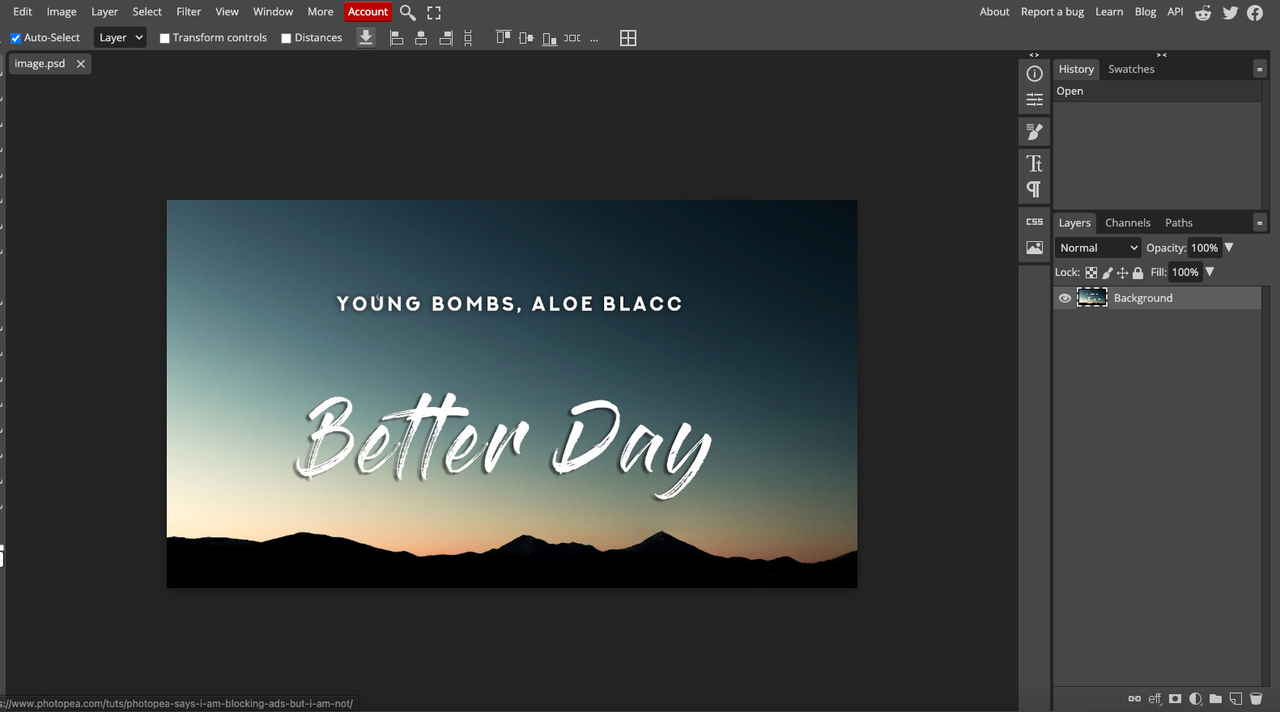Collapse the side icon column arrows
This screenshot has width=1280, height=712.
click(x=1034, y=55)
